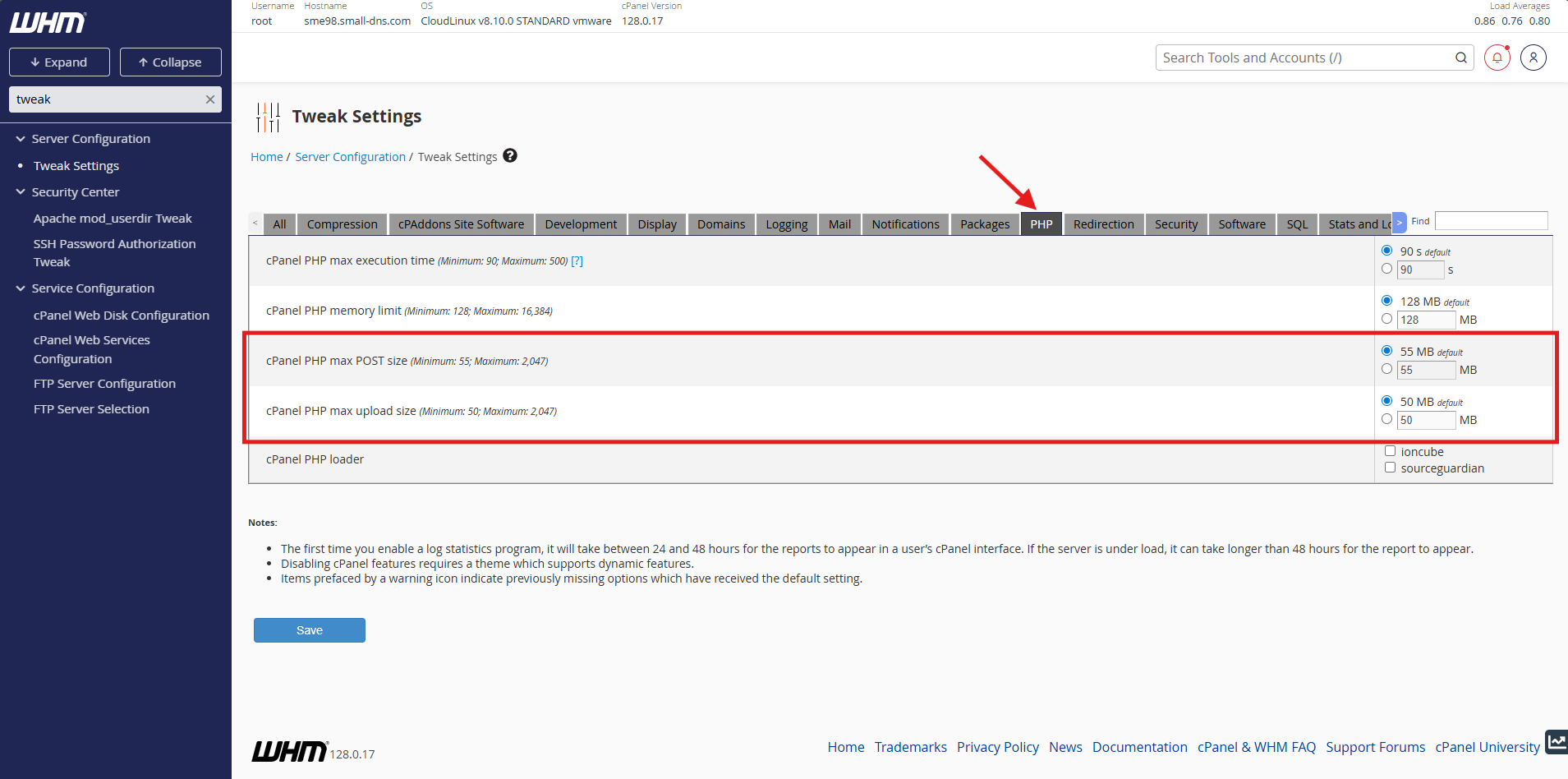Open help link for max execution time
The height and width of the screenshot is (779, 1568).
[x=577, y=260]
